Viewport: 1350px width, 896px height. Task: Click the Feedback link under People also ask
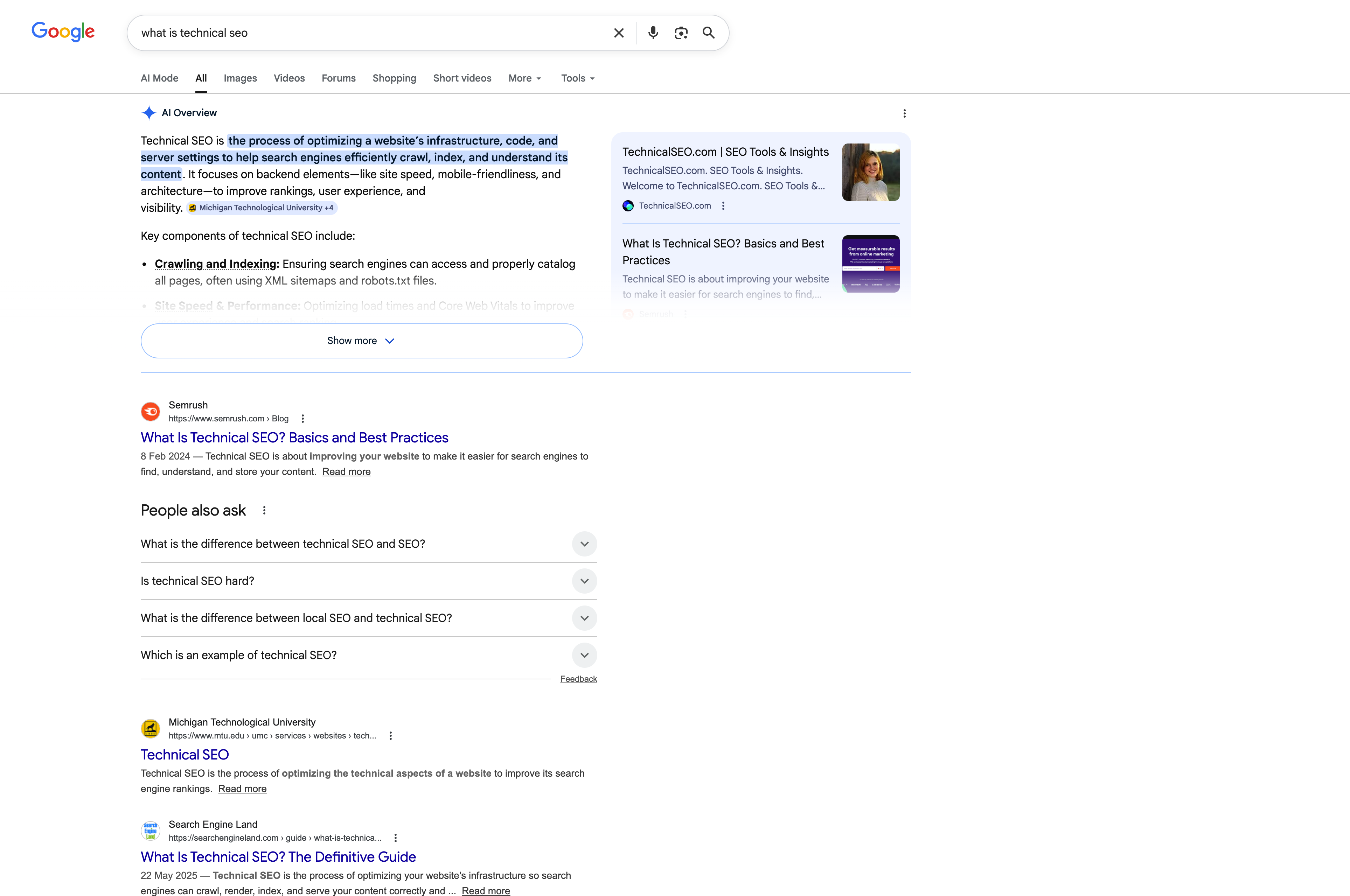point(578,679)
